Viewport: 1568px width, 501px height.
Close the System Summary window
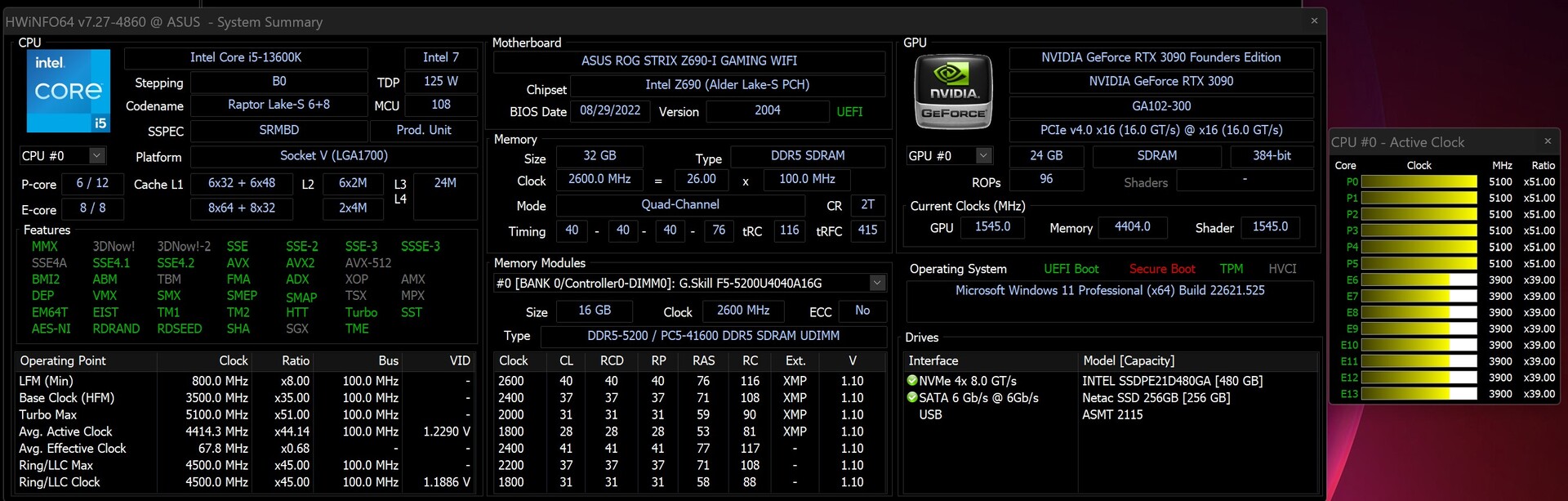(1314, 21)
